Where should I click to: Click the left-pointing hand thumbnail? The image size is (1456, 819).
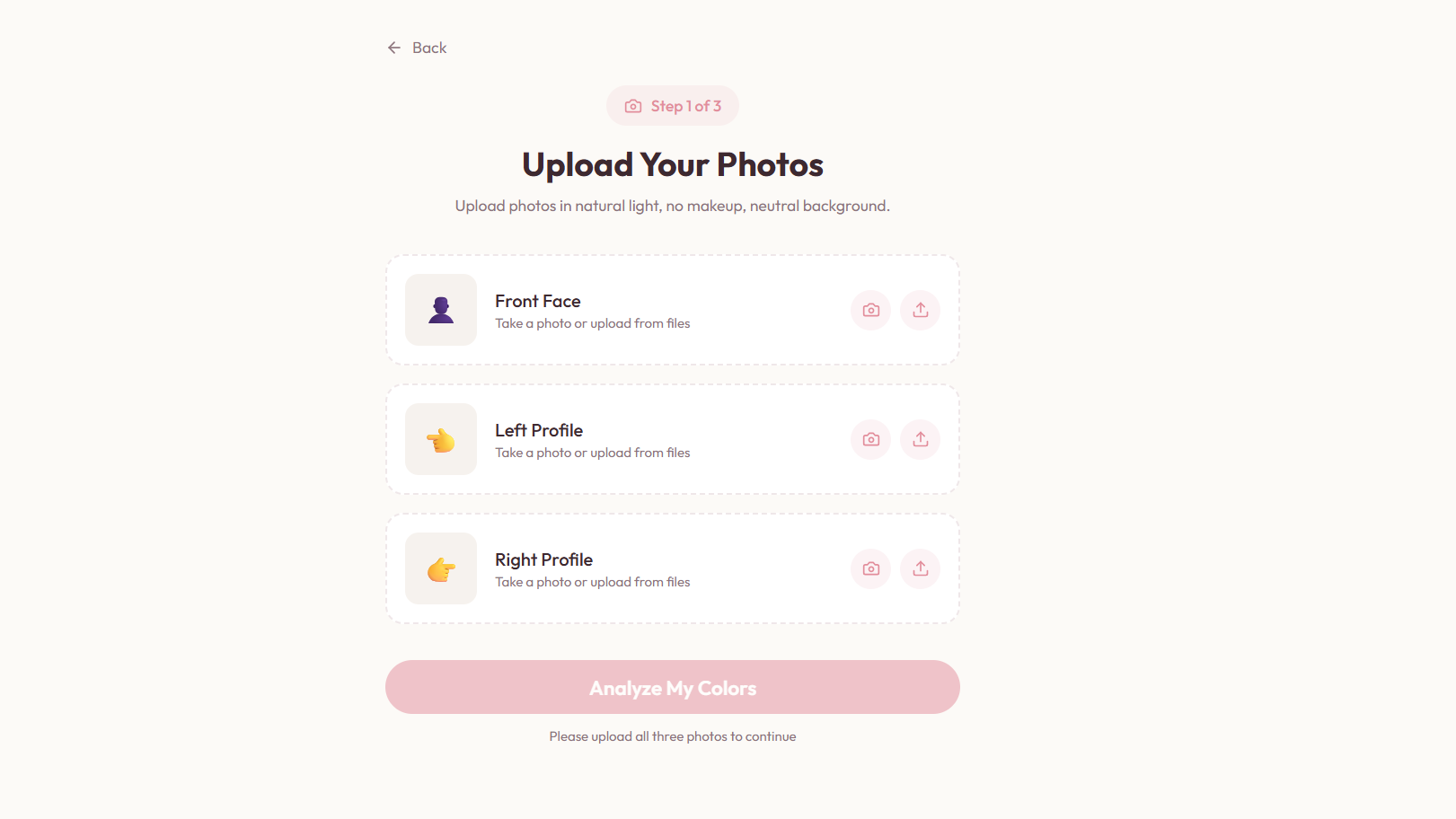point(441,439)
